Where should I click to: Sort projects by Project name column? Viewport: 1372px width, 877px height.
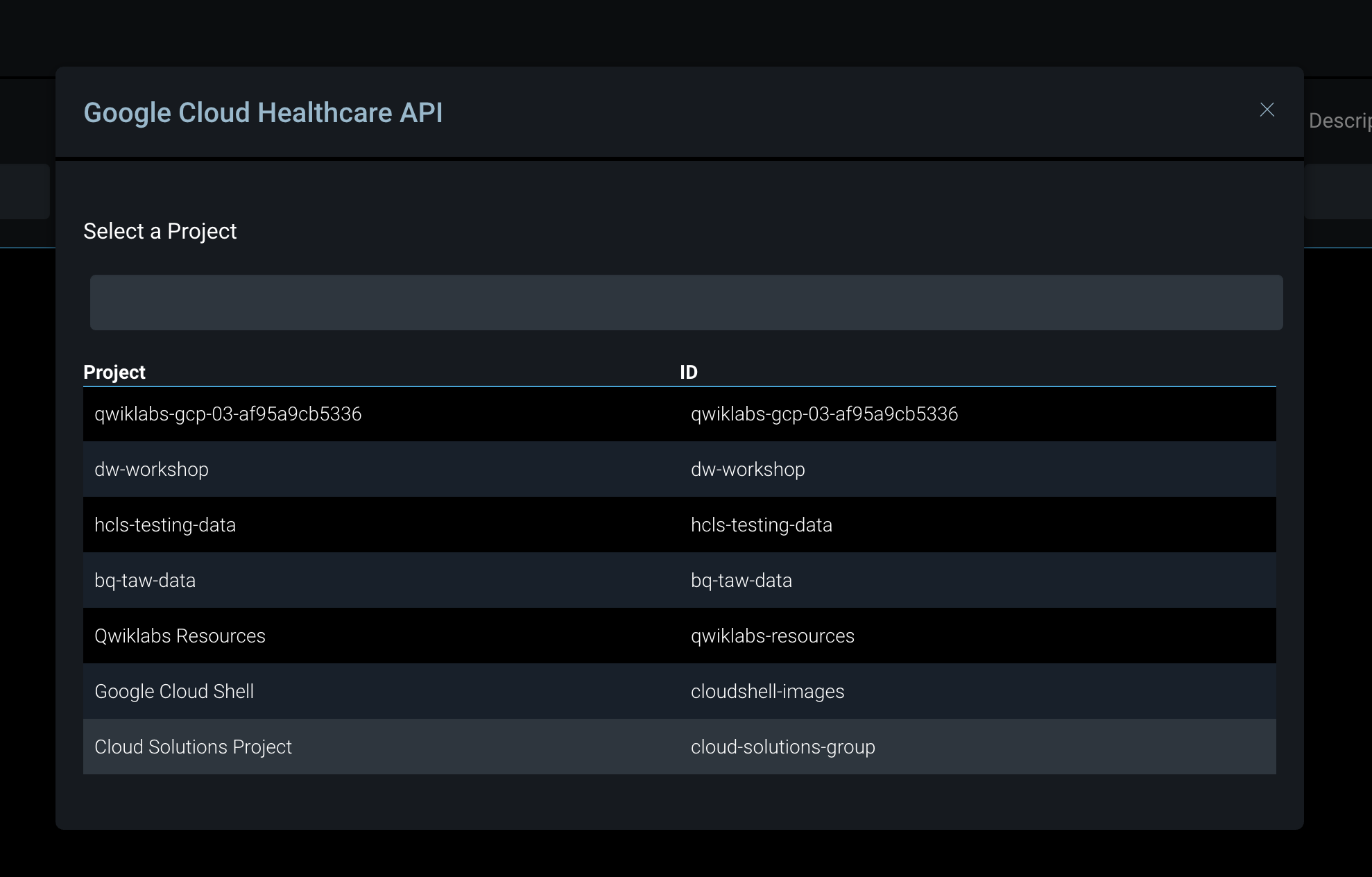point(115,371)
